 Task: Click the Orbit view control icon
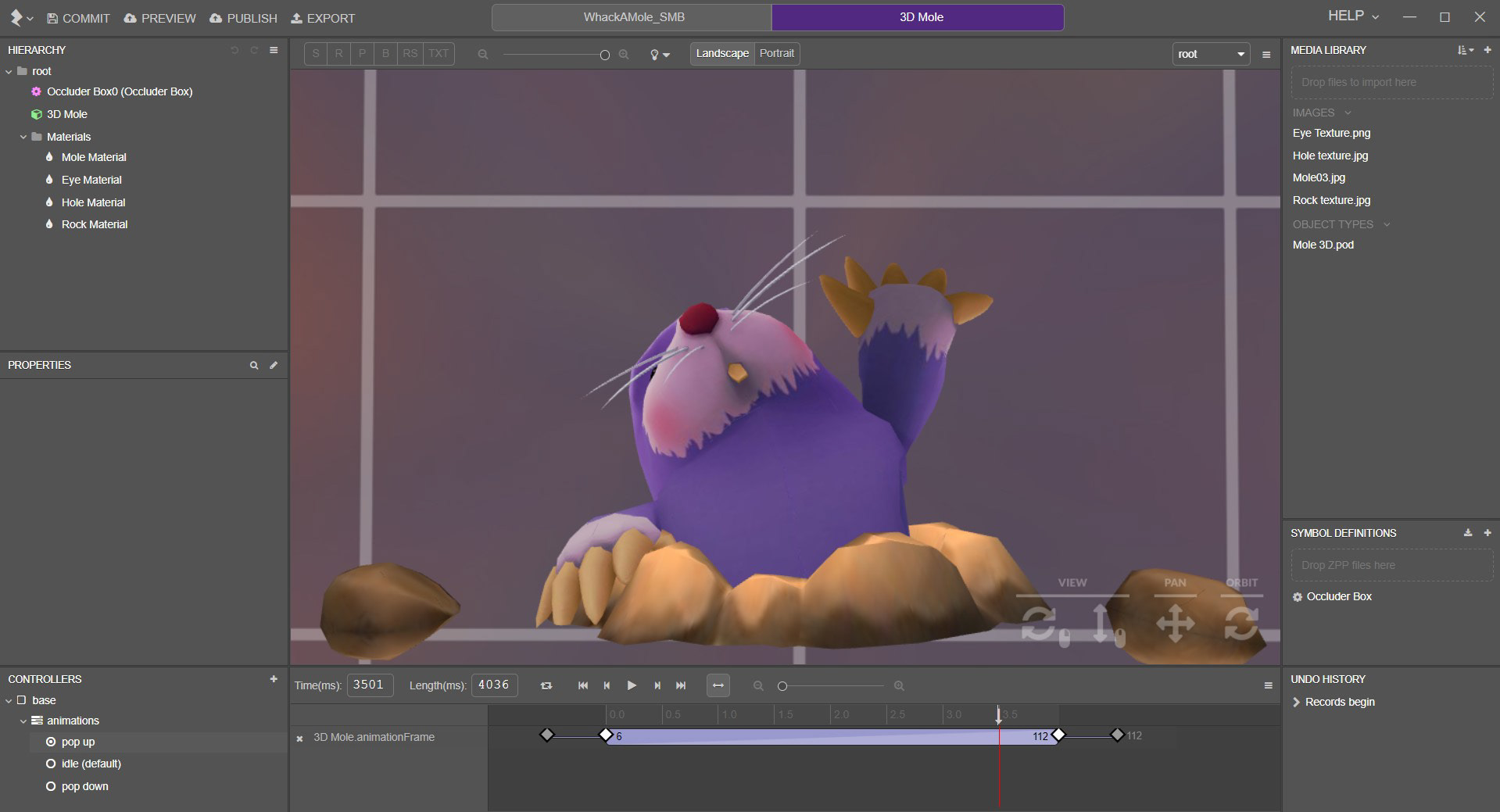pos(1241,624)
